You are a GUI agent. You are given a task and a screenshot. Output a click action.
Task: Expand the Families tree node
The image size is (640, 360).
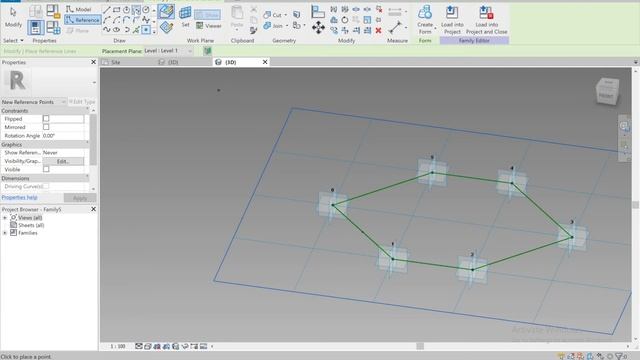pyautogui.click(x=5, y=233)
